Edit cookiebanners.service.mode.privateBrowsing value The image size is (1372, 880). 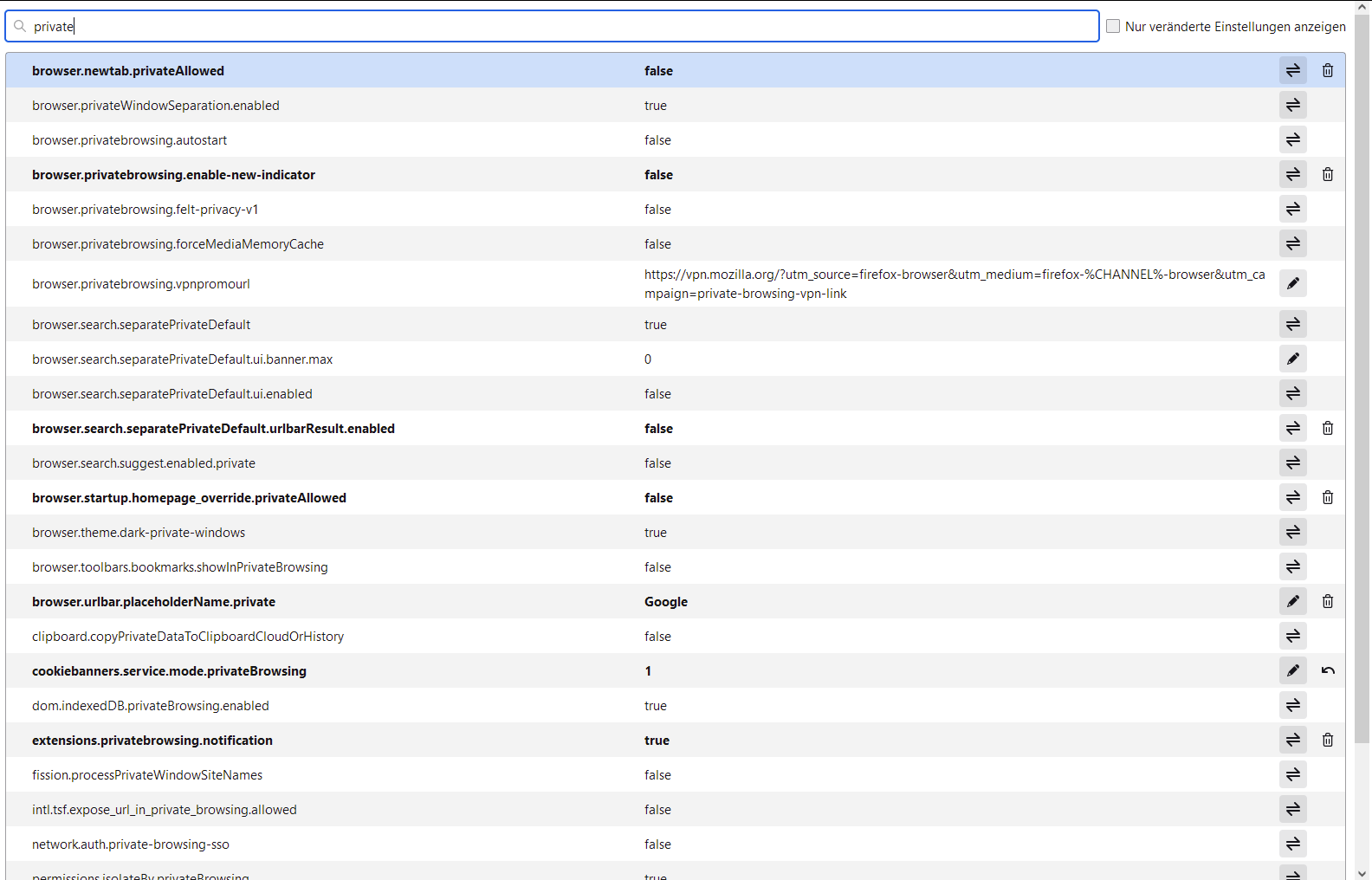1292,670
